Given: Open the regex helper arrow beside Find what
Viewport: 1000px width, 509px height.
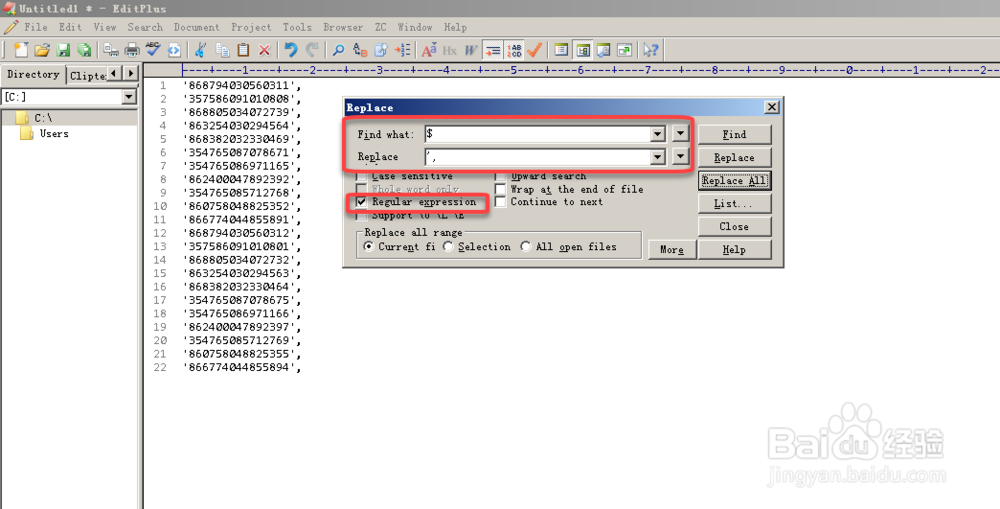Looking at the screenshot, I should tap(680, 133).
